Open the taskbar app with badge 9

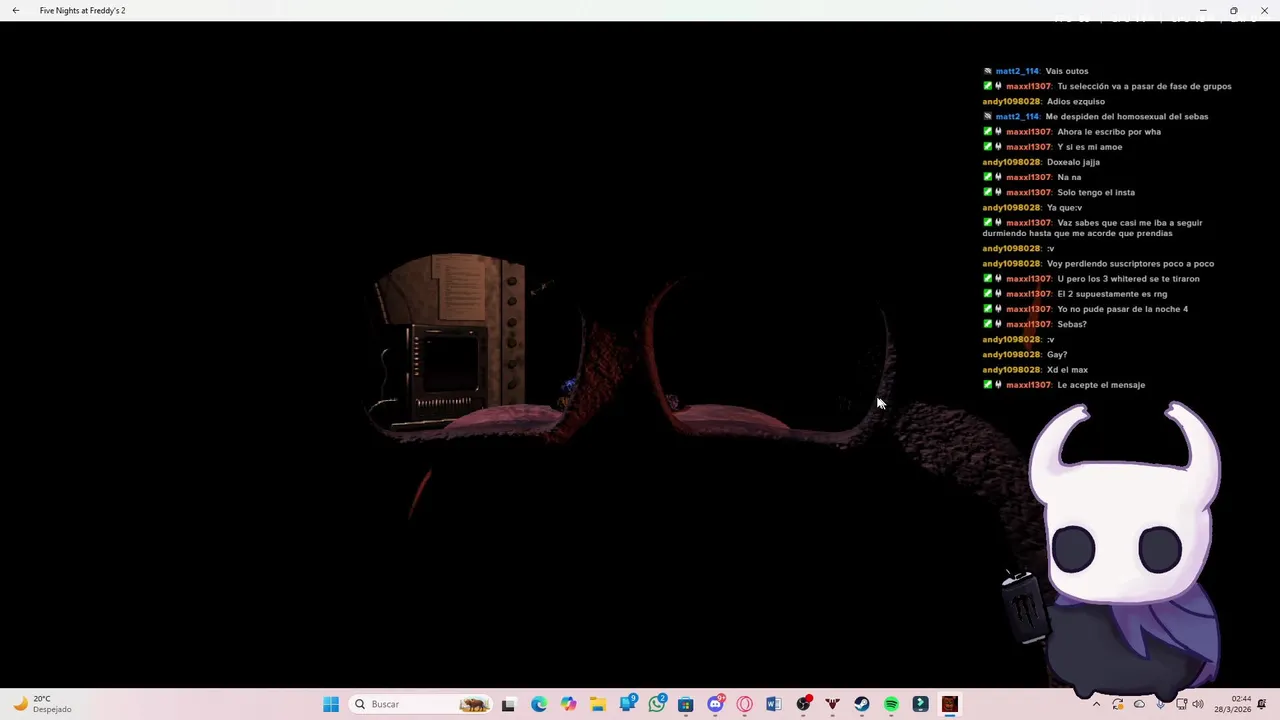pyautogui.click(x=628, y=704)
